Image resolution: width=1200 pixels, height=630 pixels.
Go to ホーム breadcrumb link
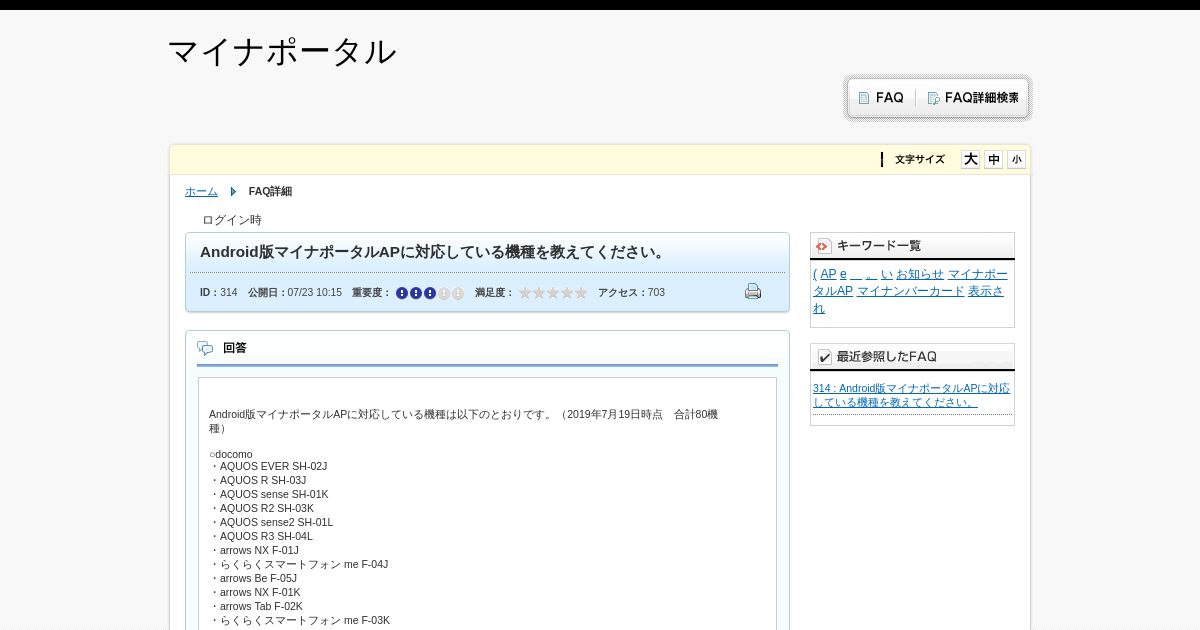pos(201,192)
